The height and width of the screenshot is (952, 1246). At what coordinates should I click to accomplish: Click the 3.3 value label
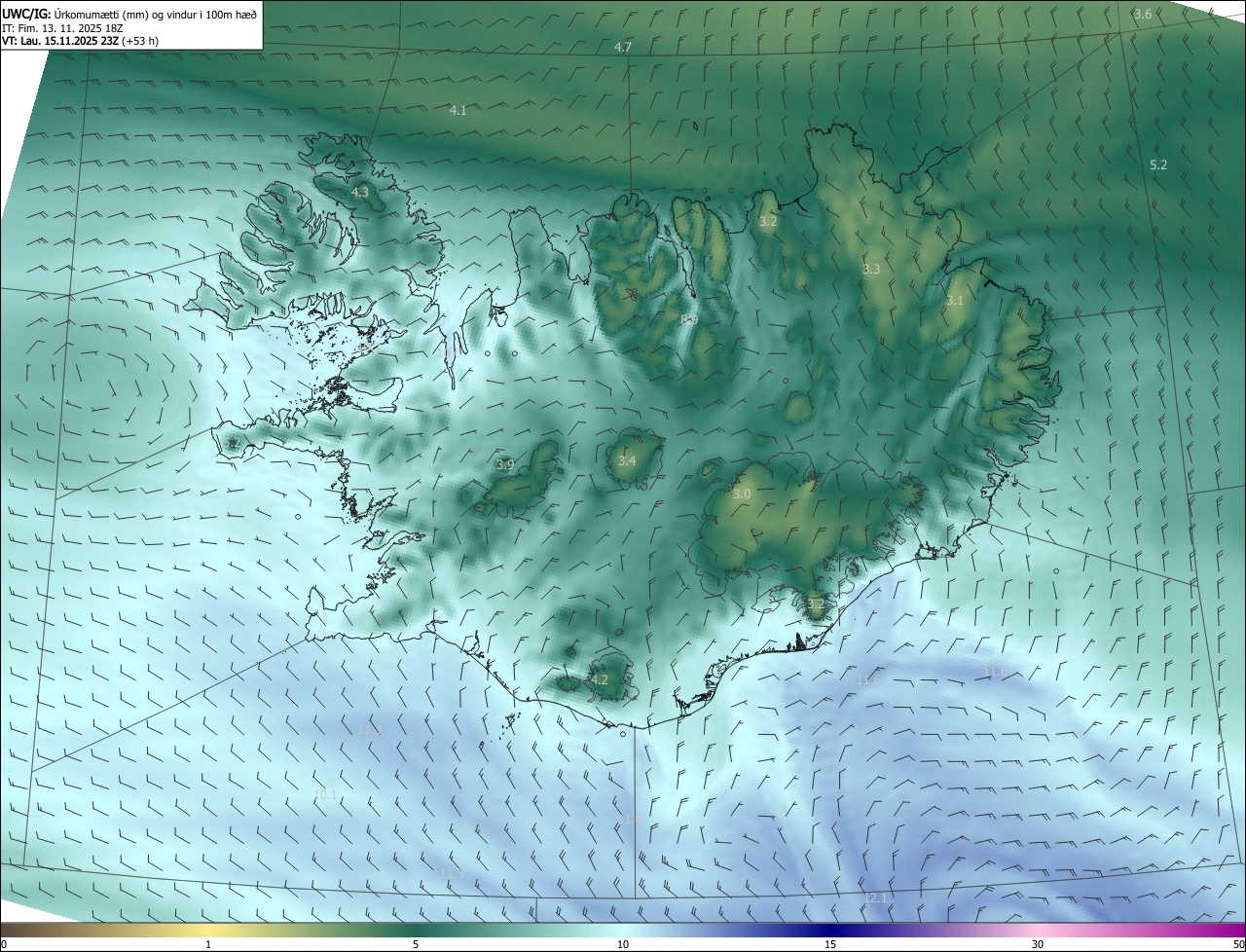tap(871, 270)
